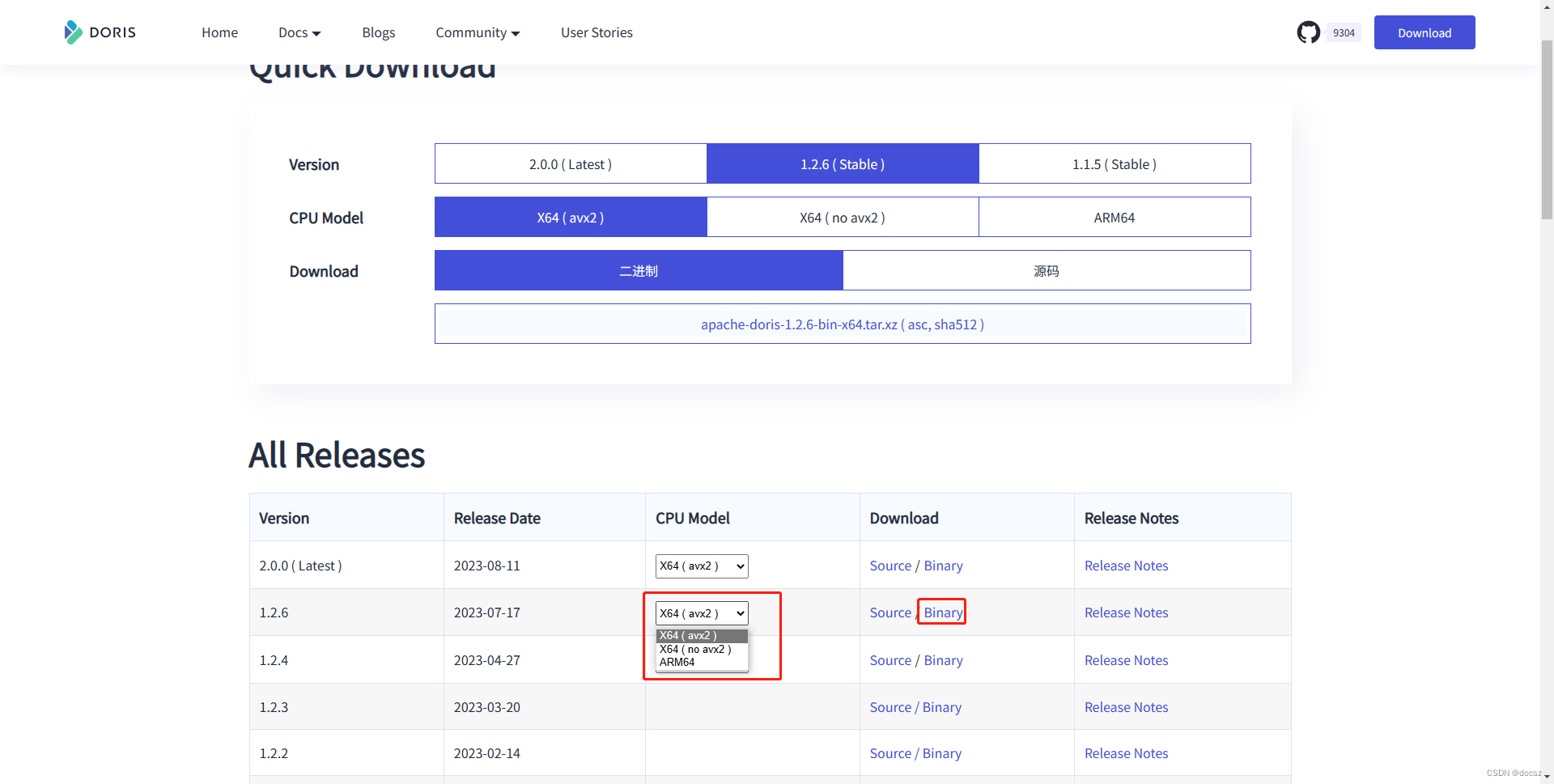Viewport: 1554px width, 784px height.
Task: Click the scrollbar up arrow
Action: (x=1547, y=6)
